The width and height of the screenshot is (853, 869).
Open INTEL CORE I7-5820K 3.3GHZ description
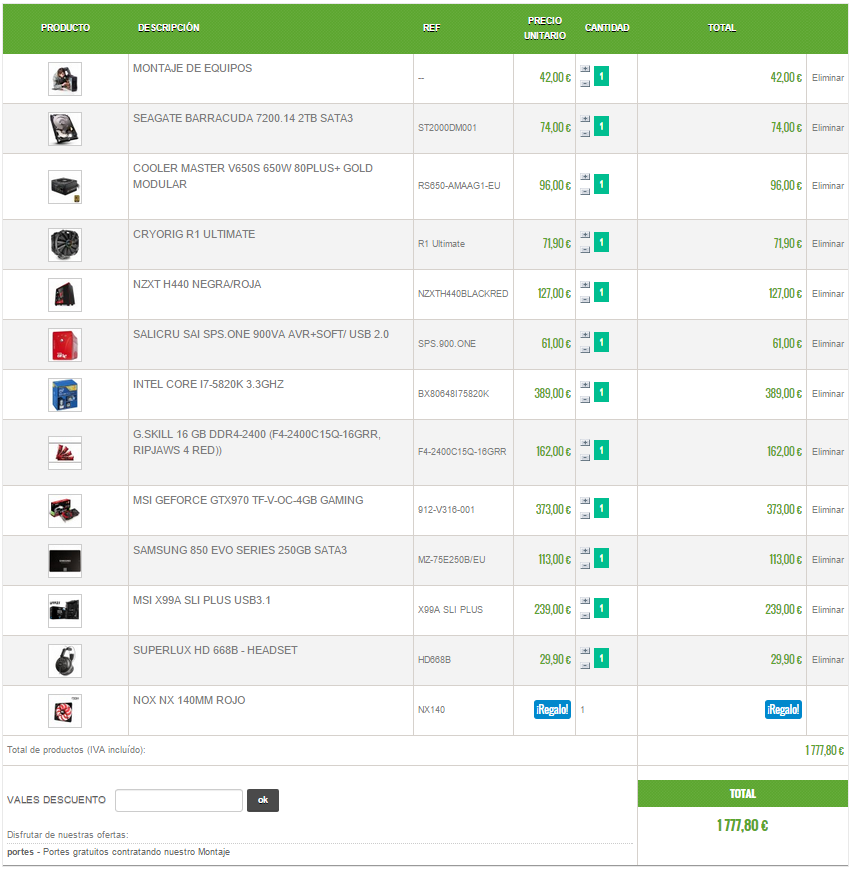coord(208,384)
